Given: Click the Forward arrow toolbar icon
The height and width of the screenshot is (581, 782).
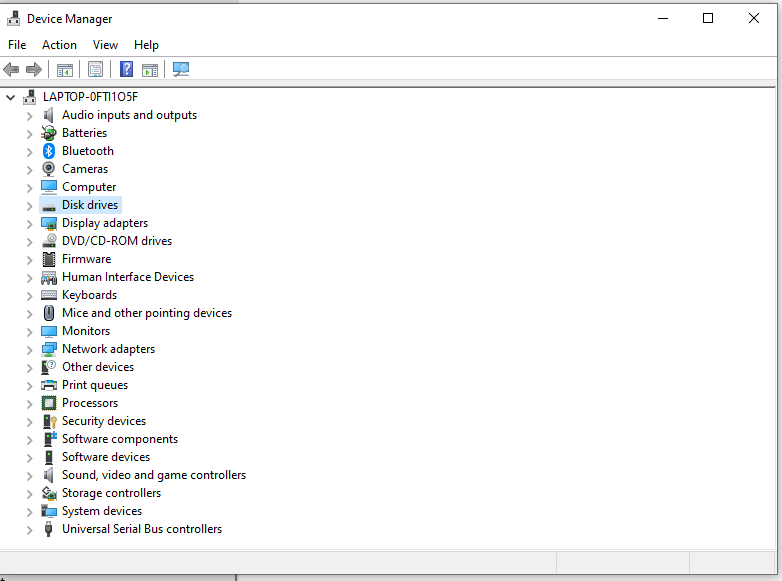Looking at the screenshot, I should [33, 69].
